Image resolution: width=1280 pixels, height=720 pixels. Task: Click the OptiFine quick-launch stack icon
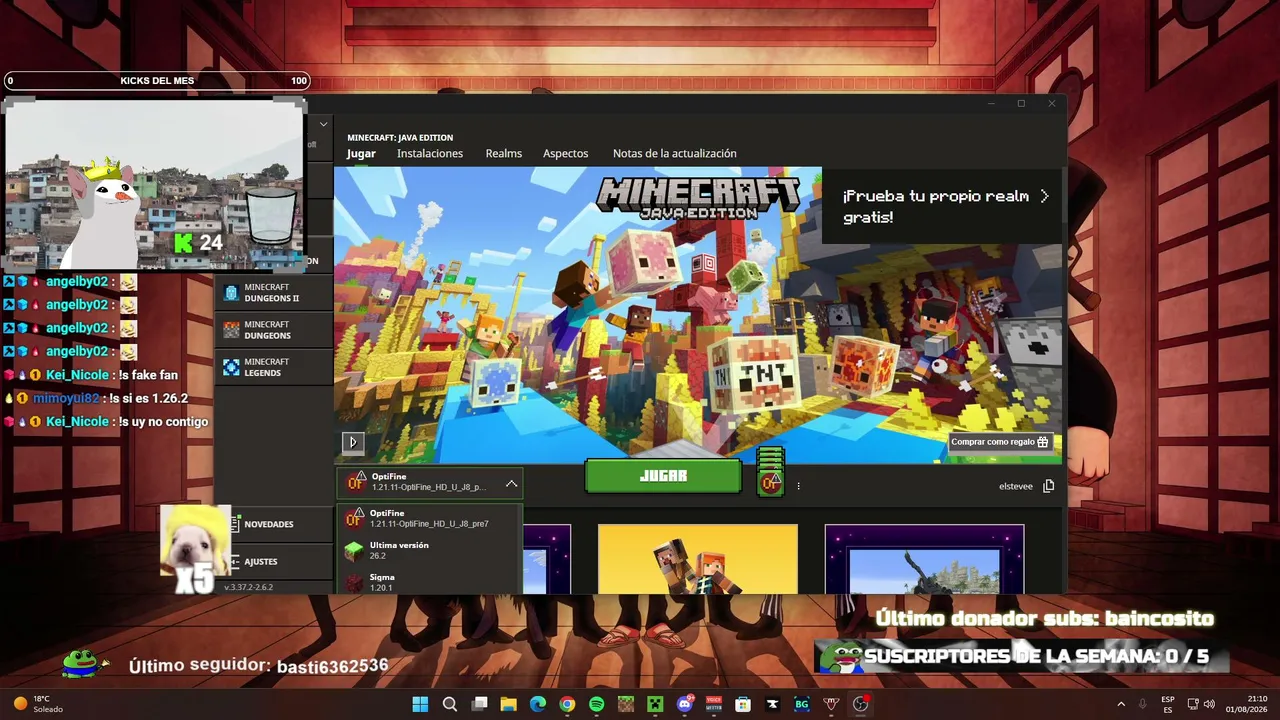click(x=770, y=472)
